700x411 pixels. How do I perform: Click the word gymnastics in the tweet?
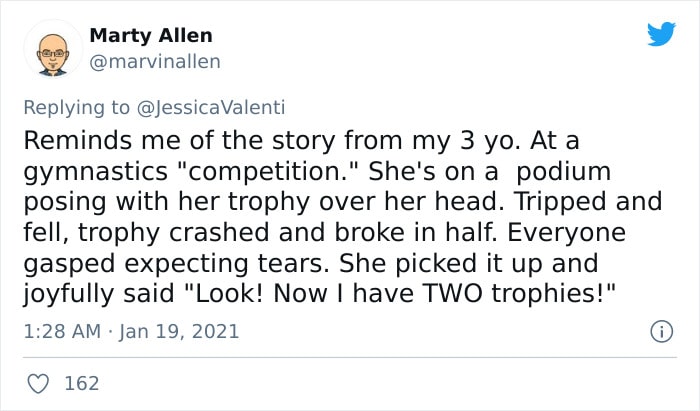96,173
